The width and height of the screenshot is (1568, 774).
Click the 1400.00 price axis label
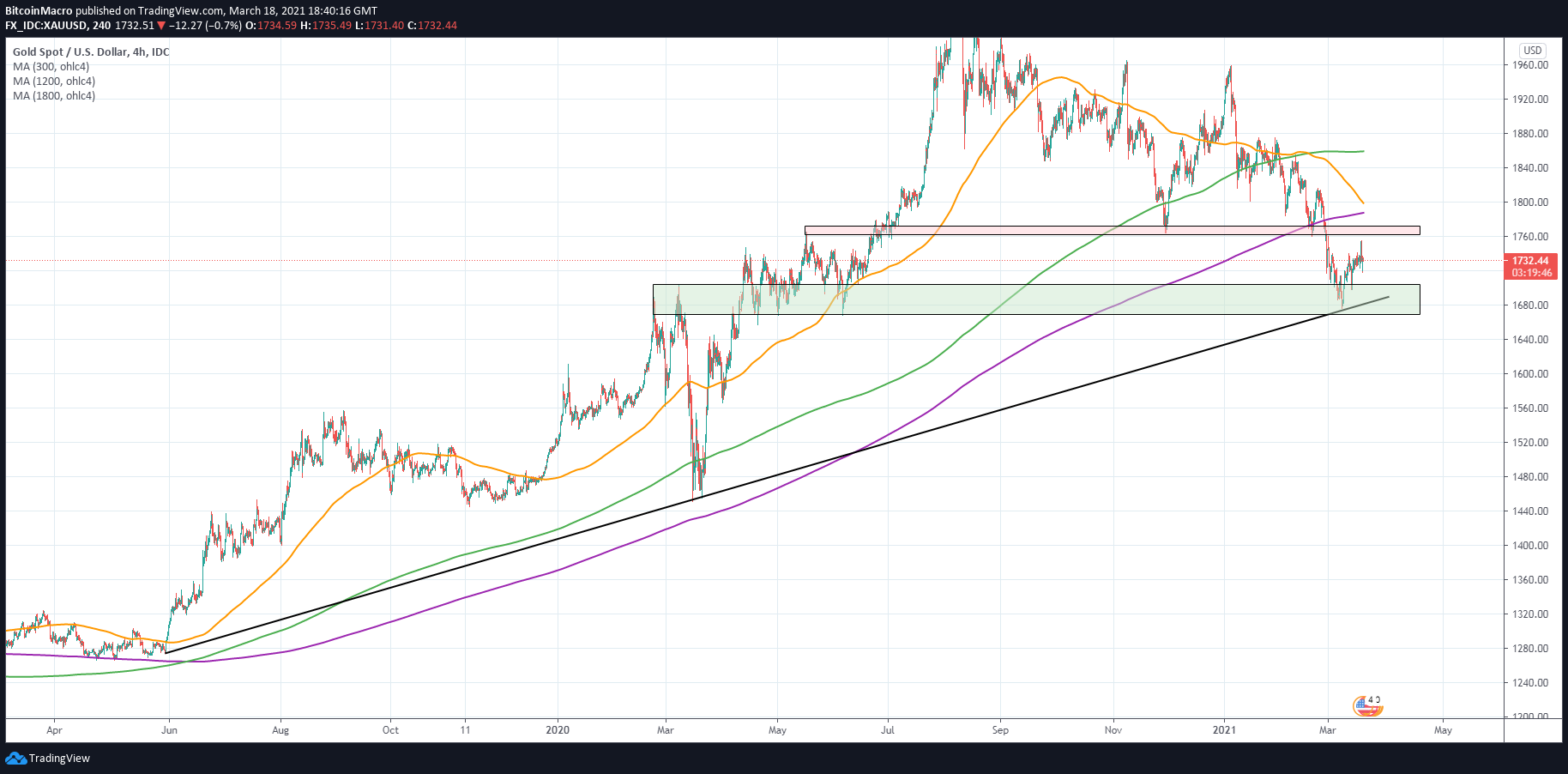click(1530, 546)
